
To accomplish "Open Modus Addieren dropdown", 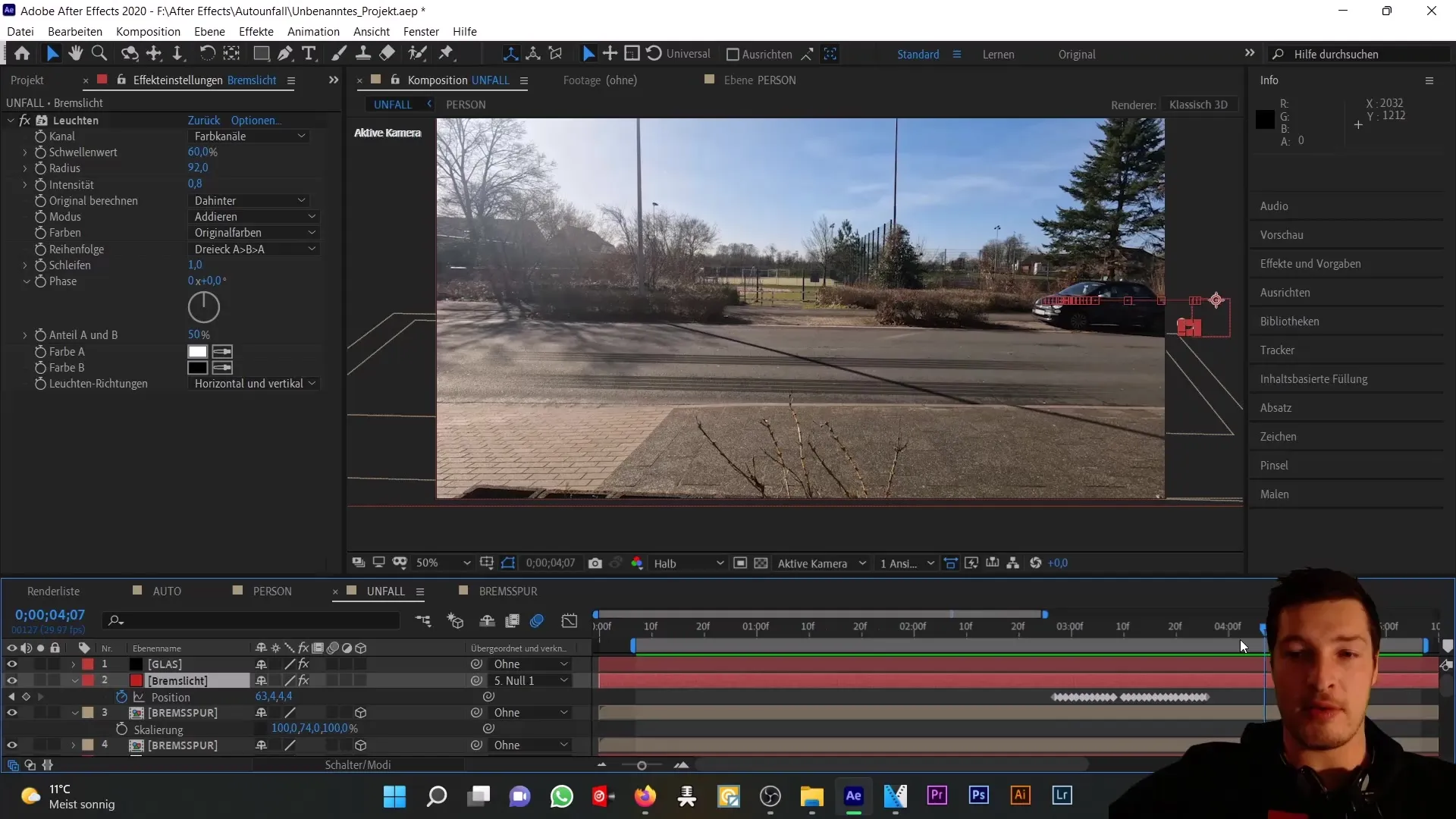I will (x=253, y=217).
